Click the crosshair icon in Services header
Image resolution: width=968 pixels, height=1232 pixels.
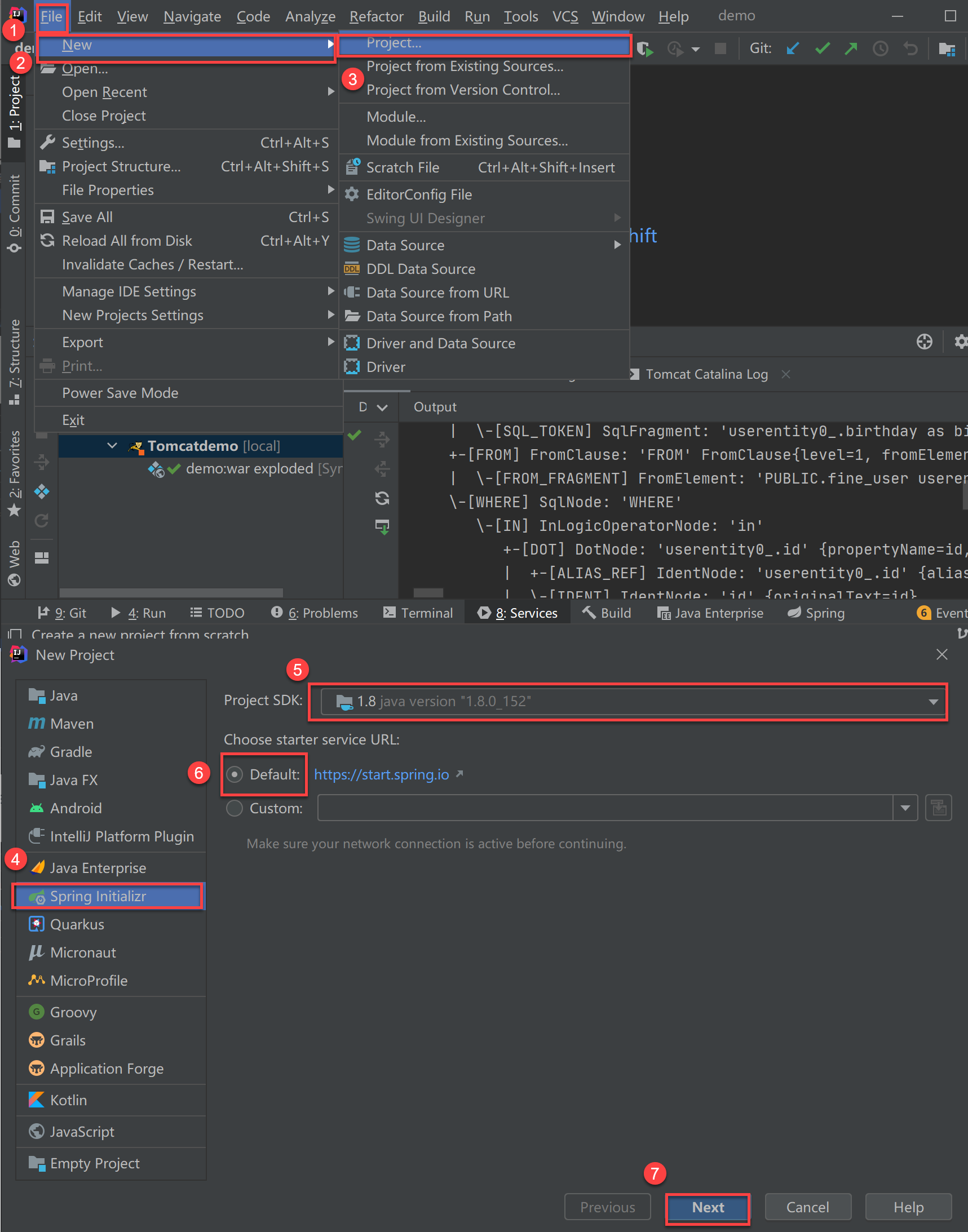(925, 342)
